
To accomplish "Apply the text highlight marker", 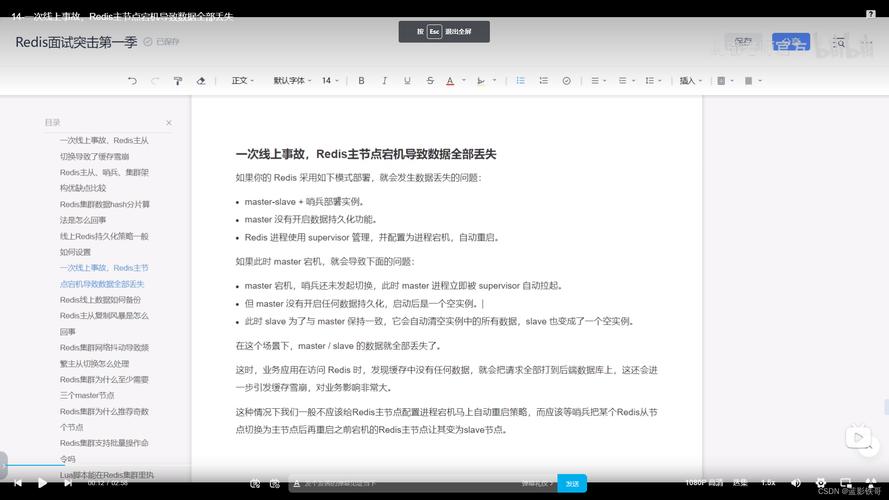I will [x=481, y=80].
